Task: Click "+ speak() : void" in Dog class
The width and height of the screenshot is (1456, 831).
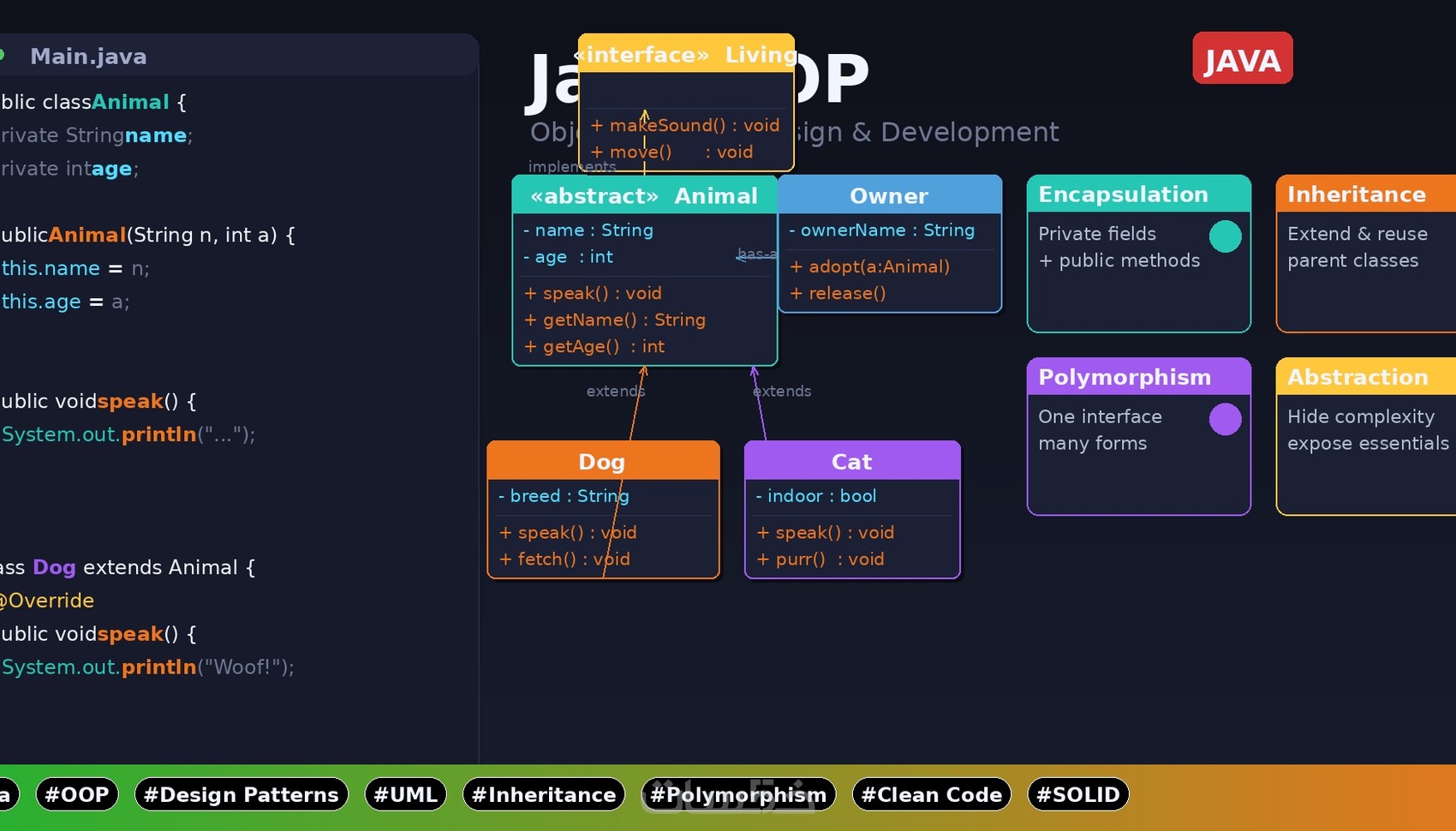Action: tap(568, 532)
